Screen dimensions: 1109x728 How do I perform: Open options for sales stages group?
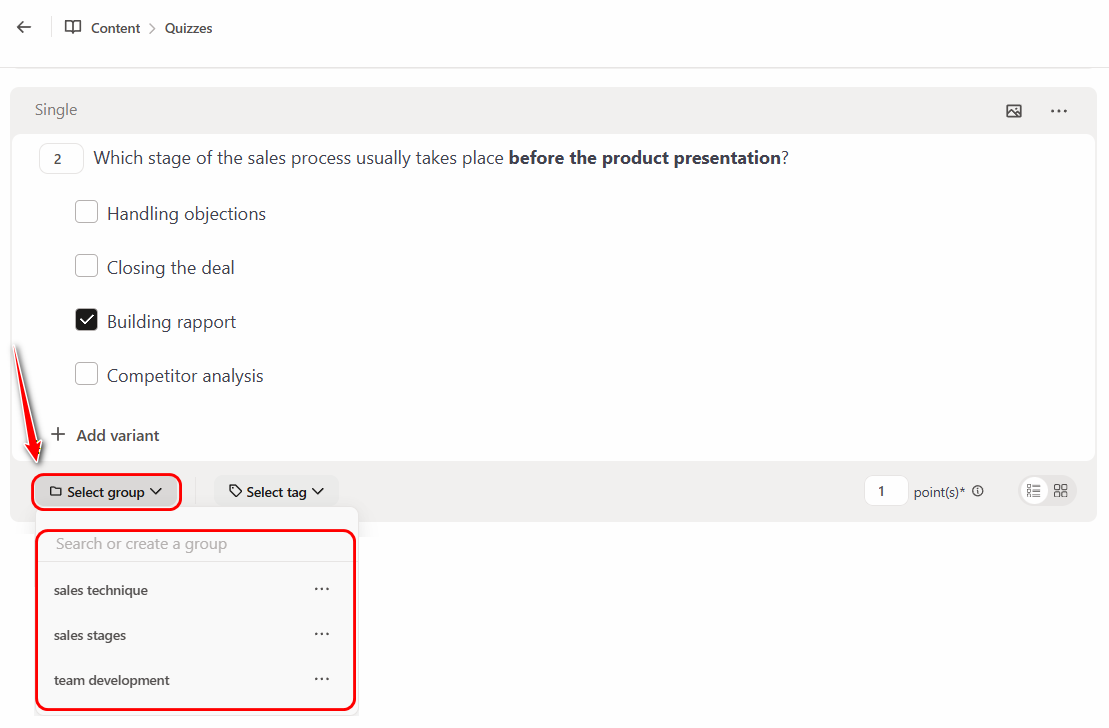(x=321, y=634)
